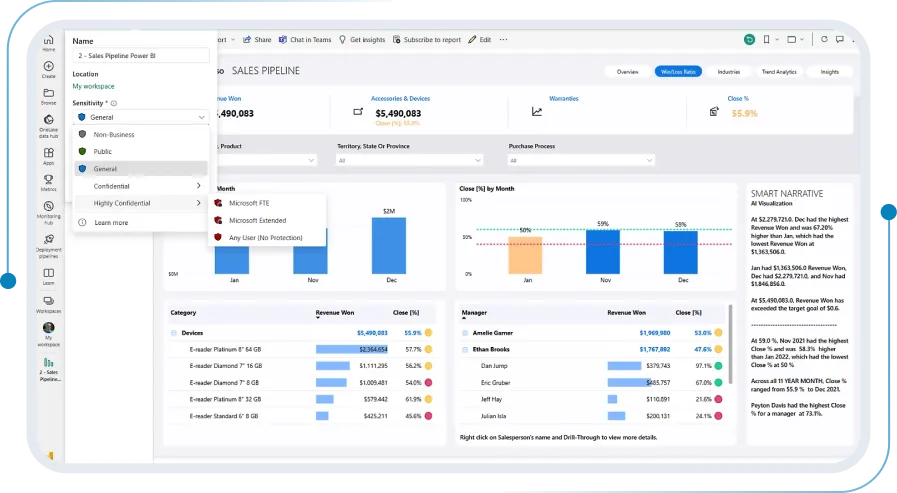Click the Eric Gruber revenue bar
Image resolution: width=897 pixels, height=493 pixels.
(628, 383)
